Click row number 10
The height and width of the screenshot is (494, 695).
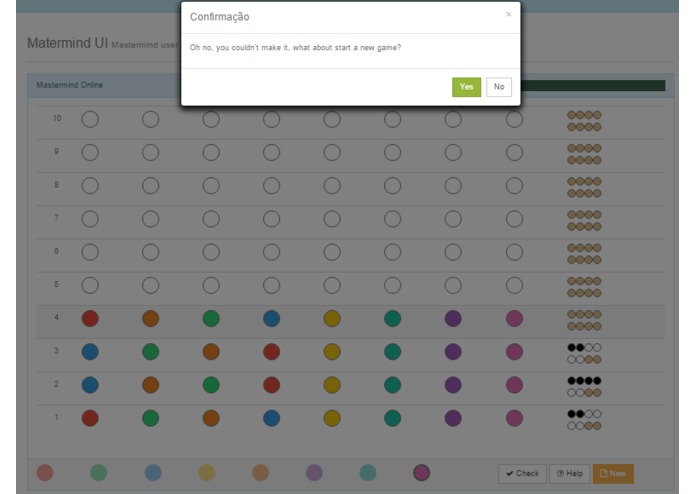57,118
